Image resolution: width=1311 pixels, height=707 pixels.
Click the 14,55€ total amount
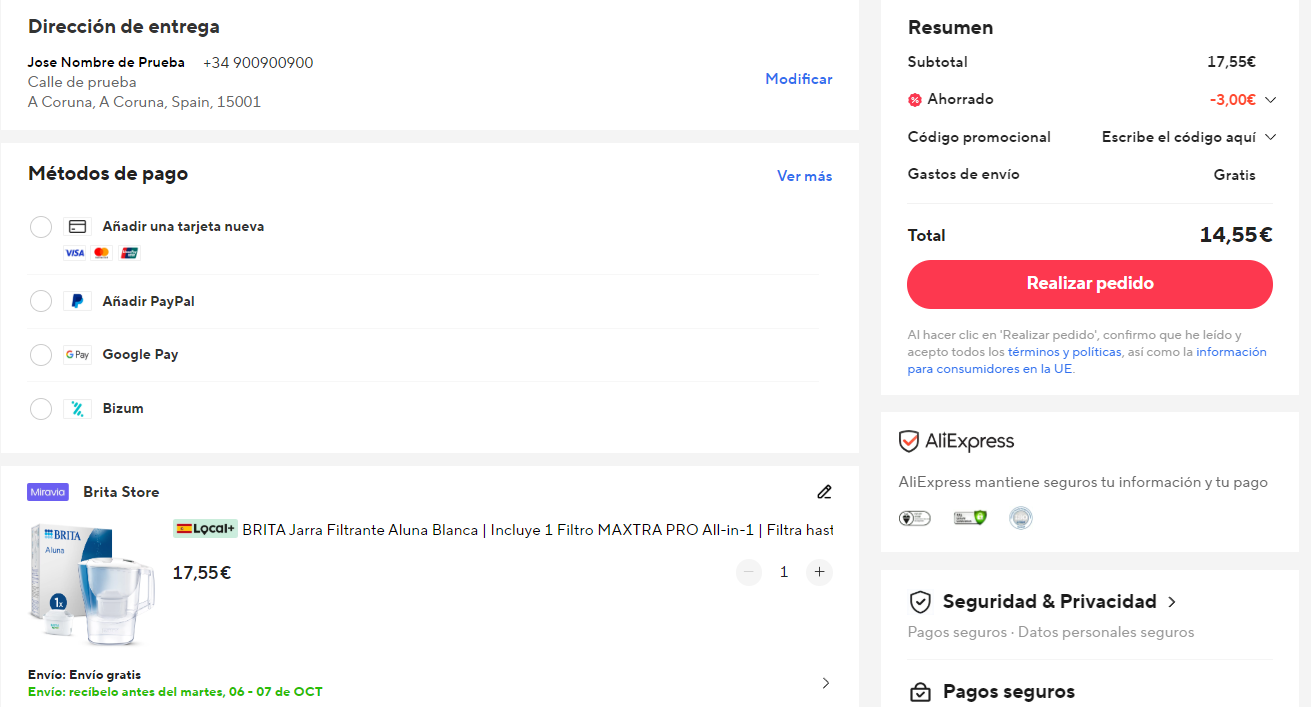point(1236,235)
